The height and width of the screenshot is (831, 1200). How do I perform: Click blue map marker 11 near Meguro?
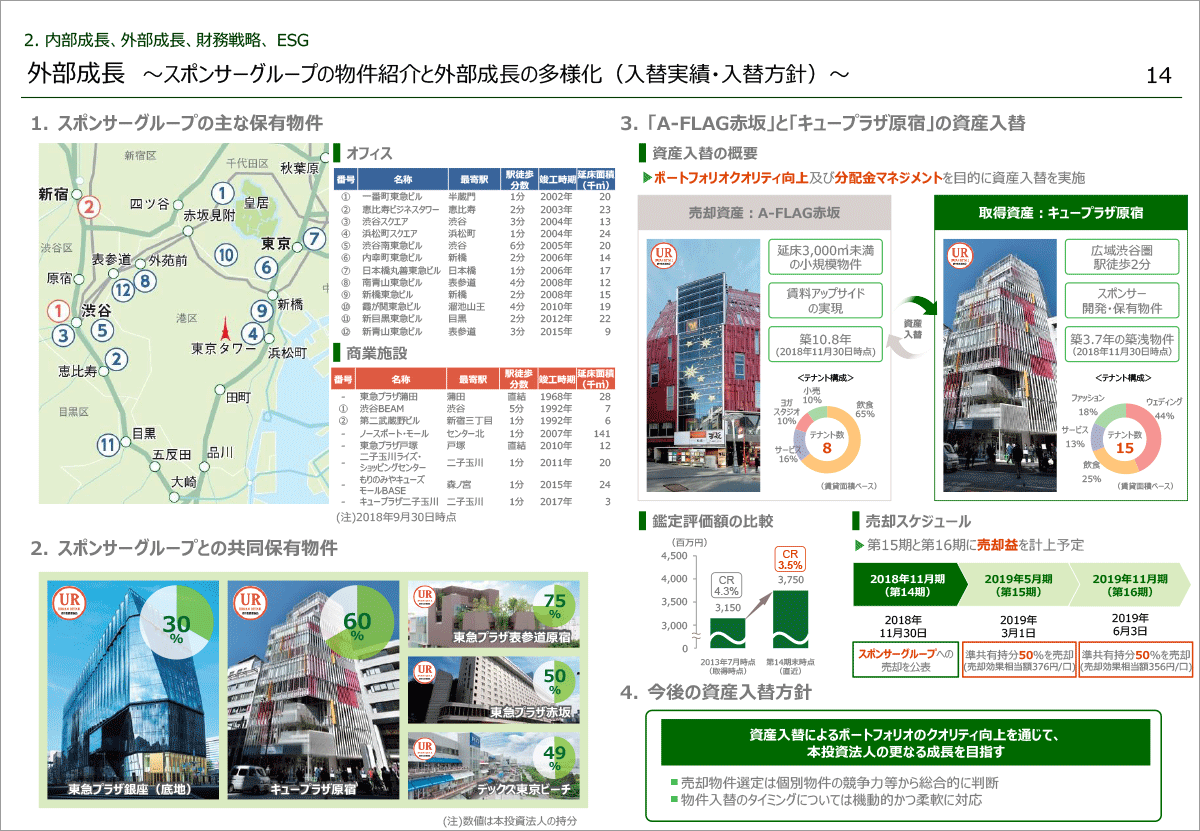(x=108, y=445)
